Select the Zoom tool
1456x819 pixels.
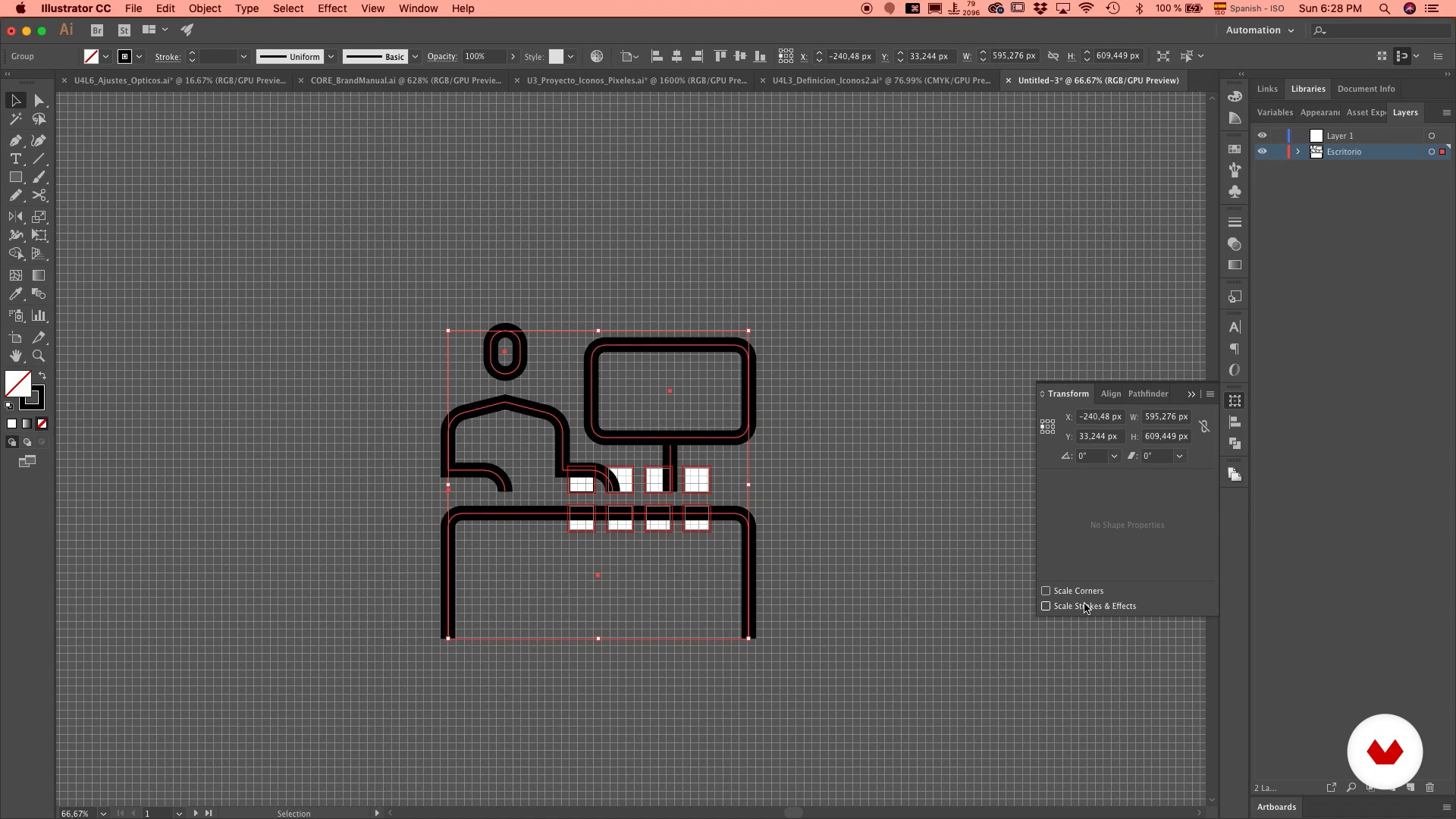point(39,356)
